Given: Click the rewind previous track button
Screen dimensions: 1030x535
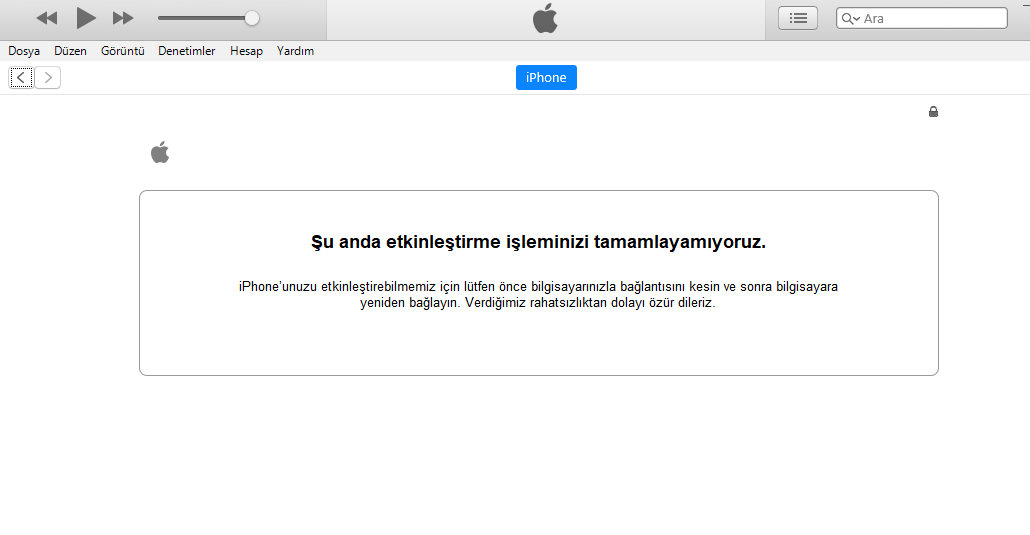Looking at the screenshot, I should pos(47,18).
